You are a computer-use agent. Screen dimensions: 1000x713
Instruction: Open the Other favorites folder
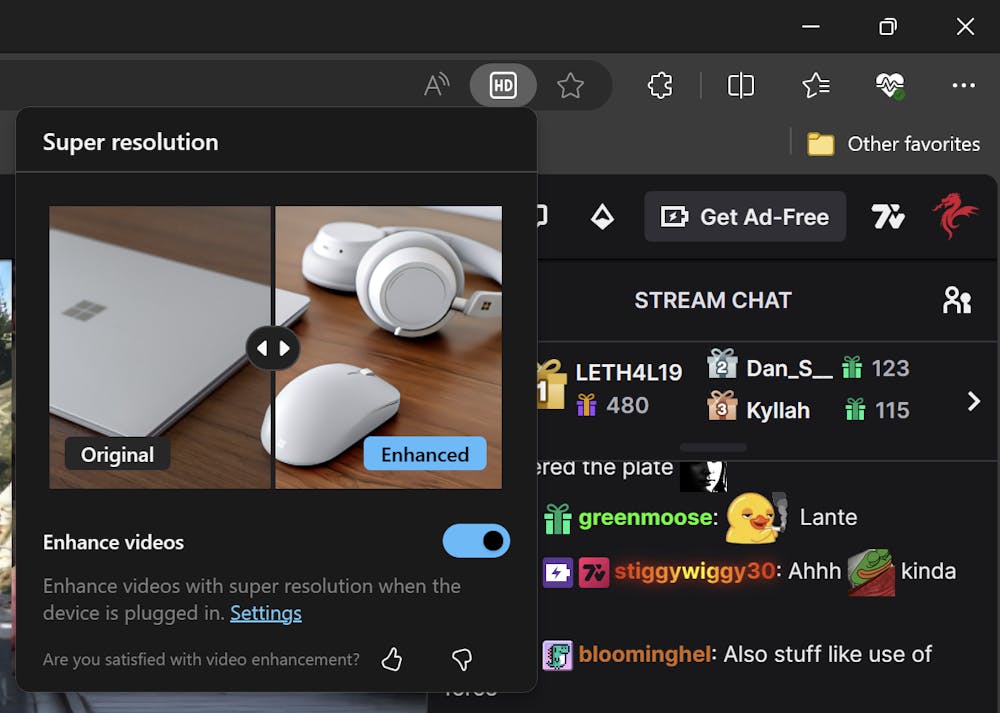tap(893, 144)
